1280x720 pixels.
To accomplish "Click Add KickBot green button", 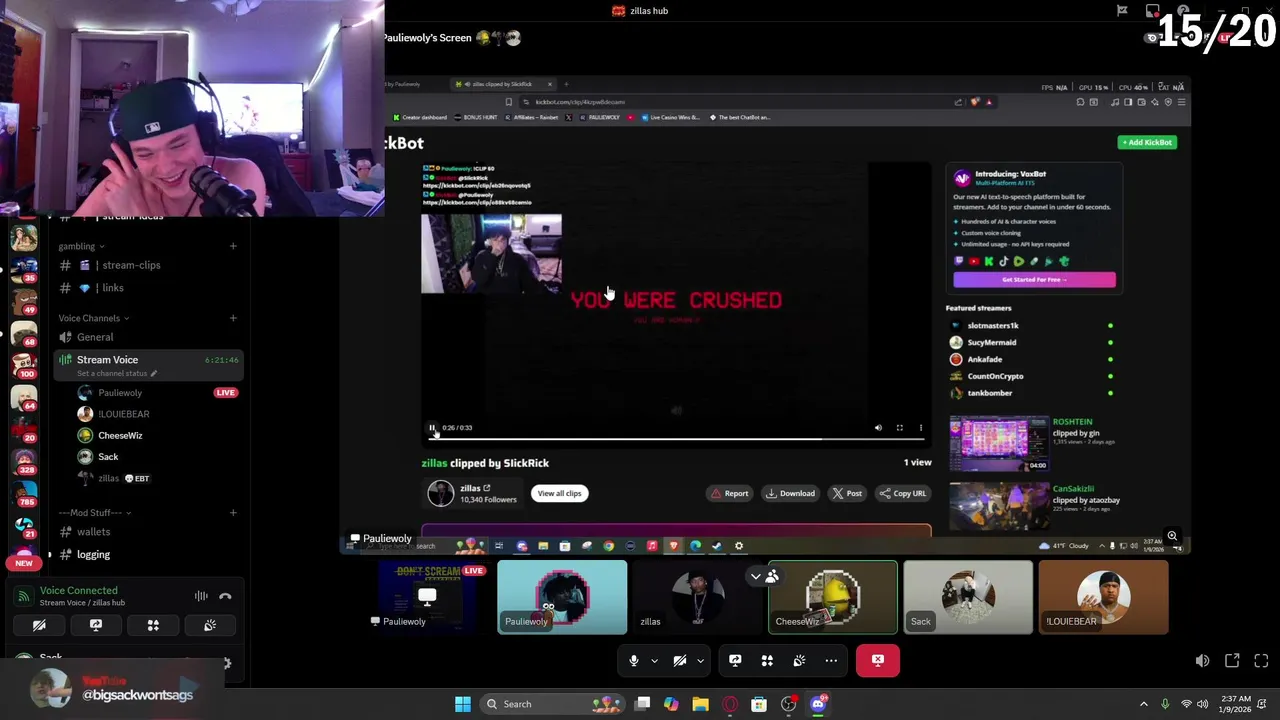I will point(1147,142).
